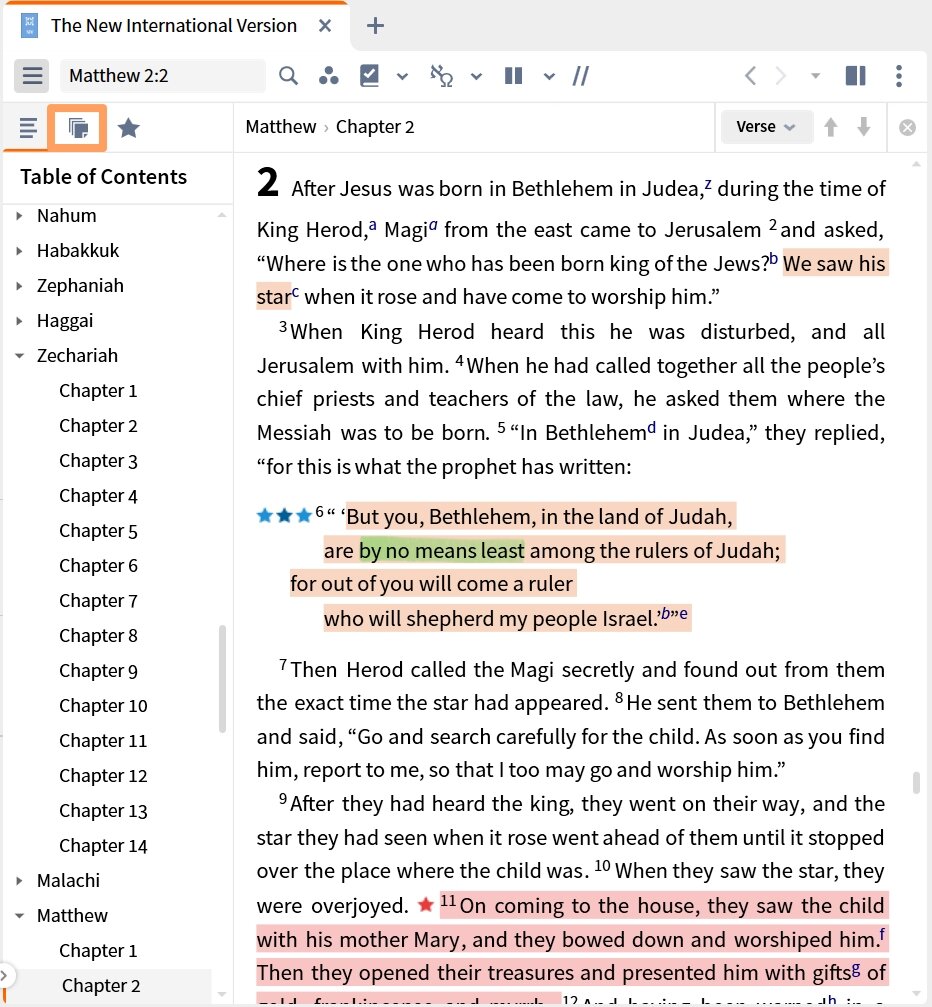
Task: Open Matthew Chapter 1
Action: (x=98, y=950)
